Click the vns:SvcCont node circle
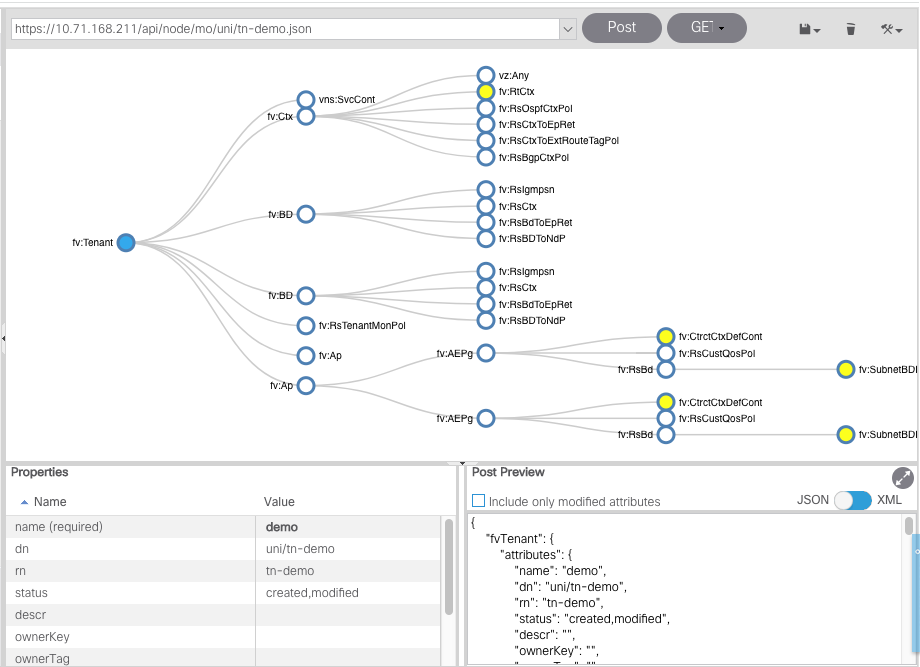This screenshot has width=920, height=667. click(306, 99)
